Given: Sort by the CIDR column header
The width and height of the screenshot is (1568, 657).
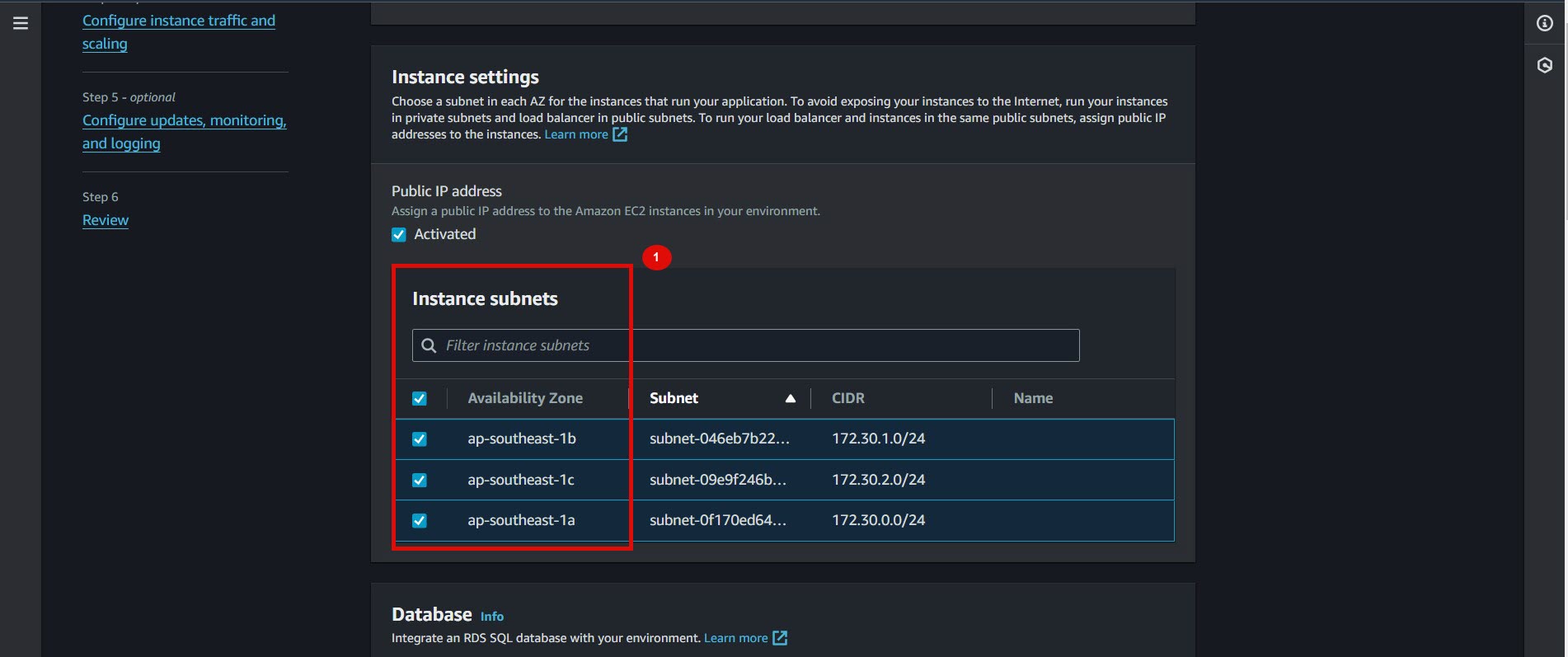Looking at the screenshot, I should pos(848,398).
